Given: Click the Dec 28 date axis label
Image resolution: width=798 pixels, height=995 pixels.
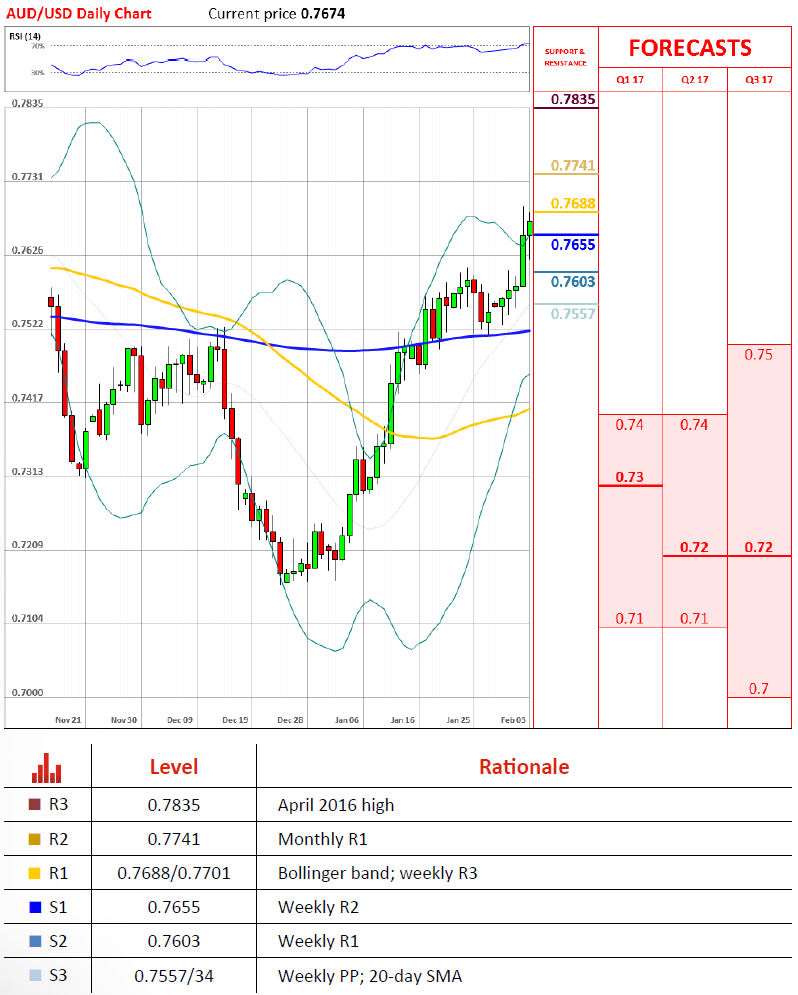Looking at the screenshot, I should pyautogui.click(x=291, y=720).
